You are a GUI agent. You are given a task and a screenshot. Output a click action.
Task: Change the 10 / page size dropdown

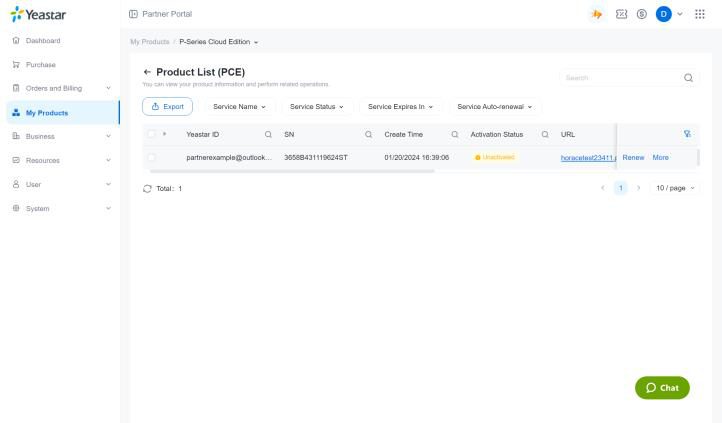(x=675, y=188)
